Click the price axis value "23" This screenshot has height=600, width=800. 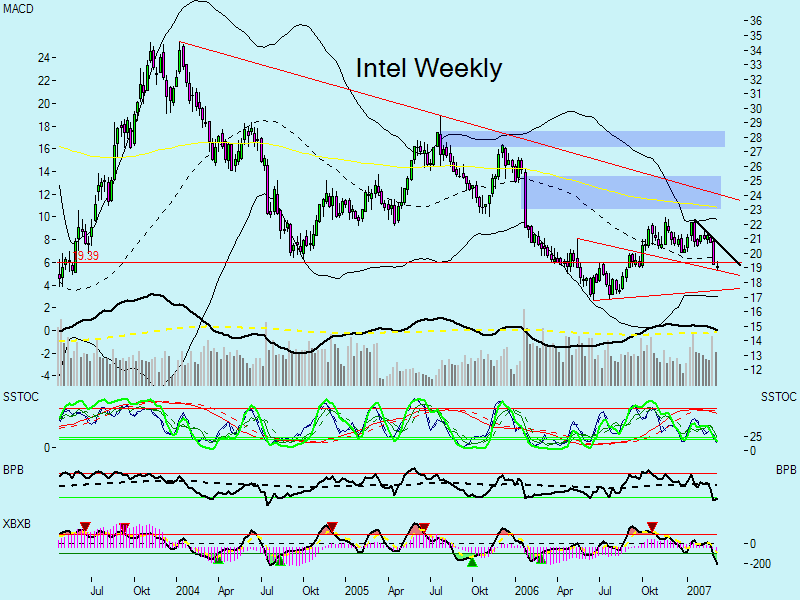coord(756,210)
